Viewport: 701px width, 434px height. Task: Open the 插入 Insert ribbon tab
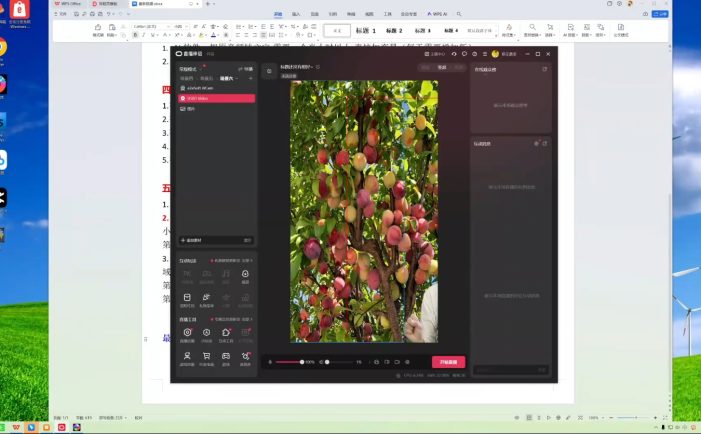click(x=295, y=15)
